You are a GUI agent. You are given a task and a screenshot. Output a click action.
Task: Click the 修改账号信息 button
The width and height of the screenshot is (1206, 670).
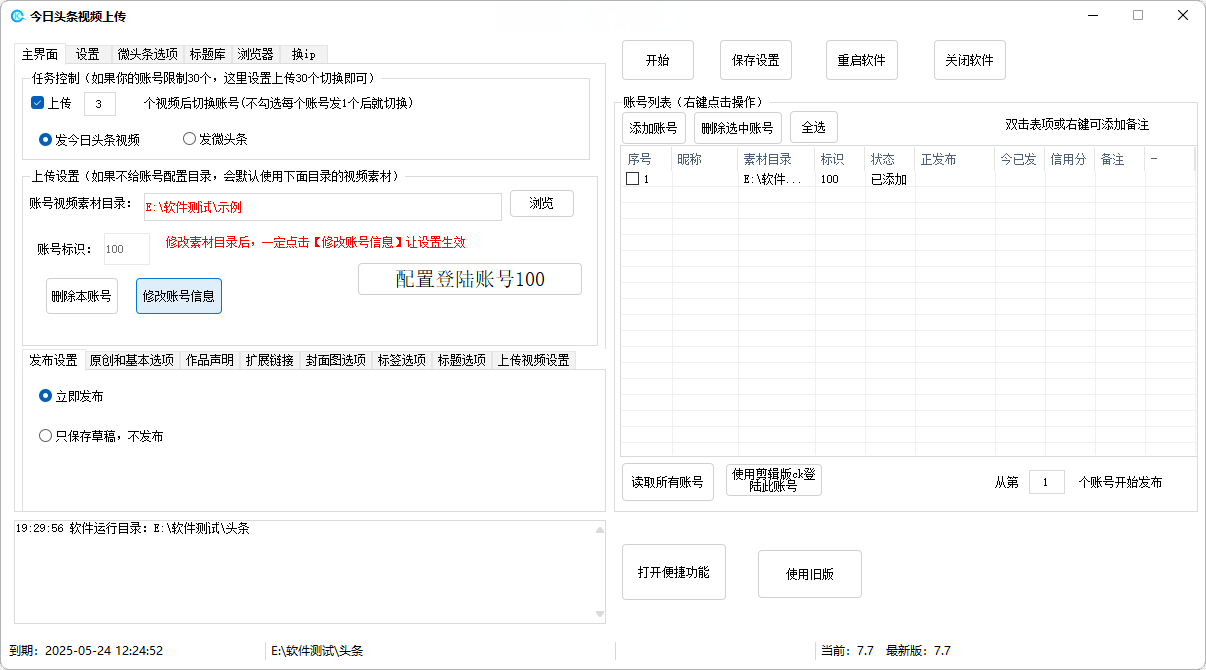pos(179,296)
